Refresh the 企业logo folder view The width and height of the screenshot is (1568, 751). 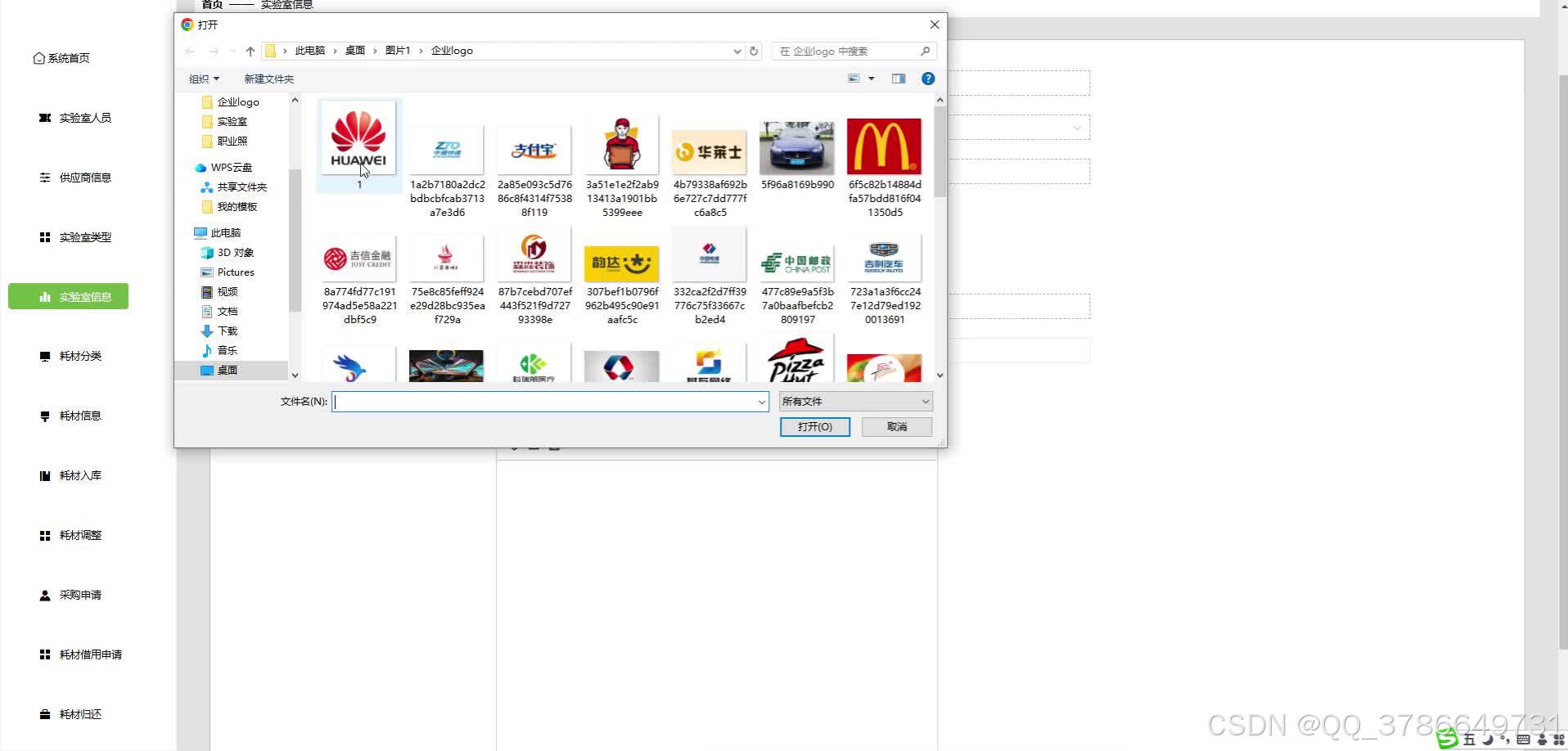(x=754, y=51)
